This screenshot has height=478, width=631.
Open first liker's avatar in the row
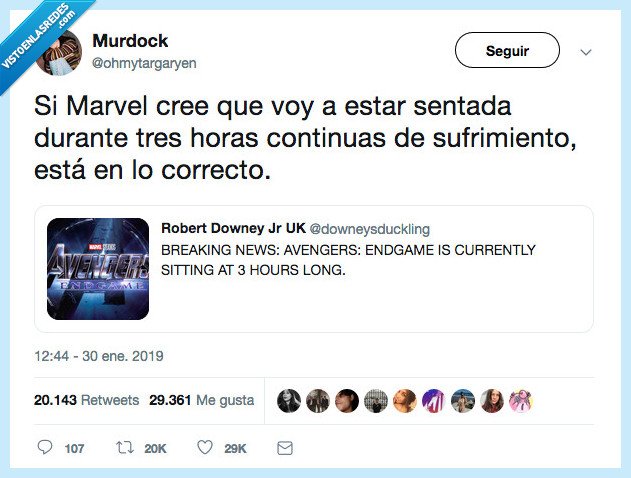(289, 401)
